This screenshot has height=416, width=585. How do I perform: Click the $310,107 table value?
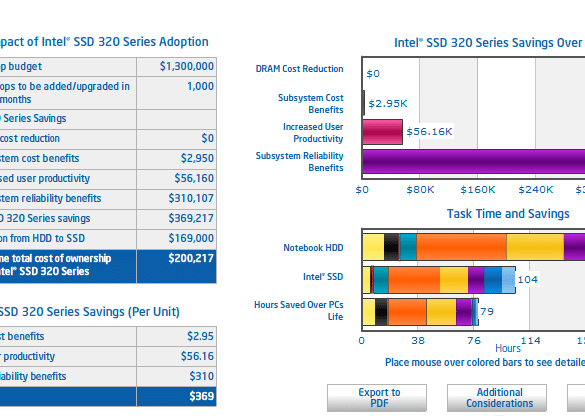[x=191, y=198]
